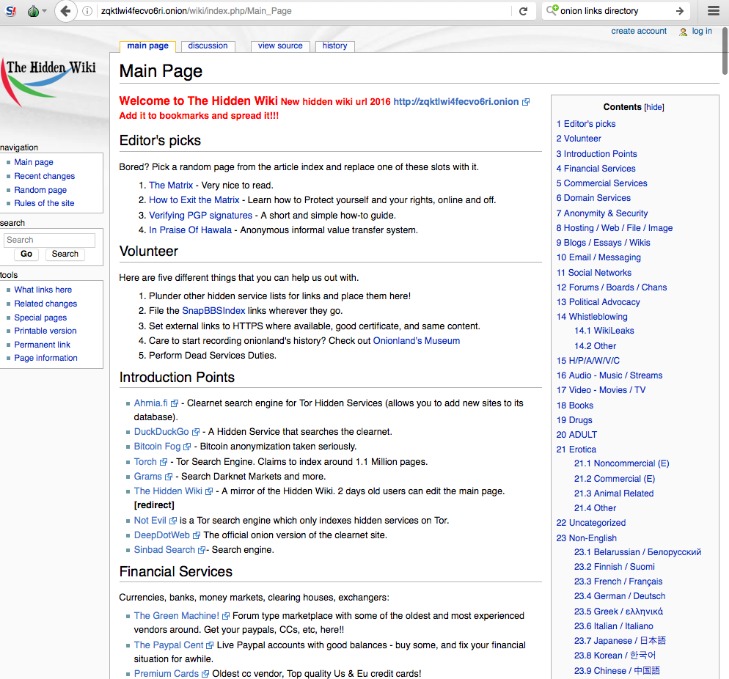Click external link icon next to Premium Cards
The image size is (729, 679).
coord(205,674)
